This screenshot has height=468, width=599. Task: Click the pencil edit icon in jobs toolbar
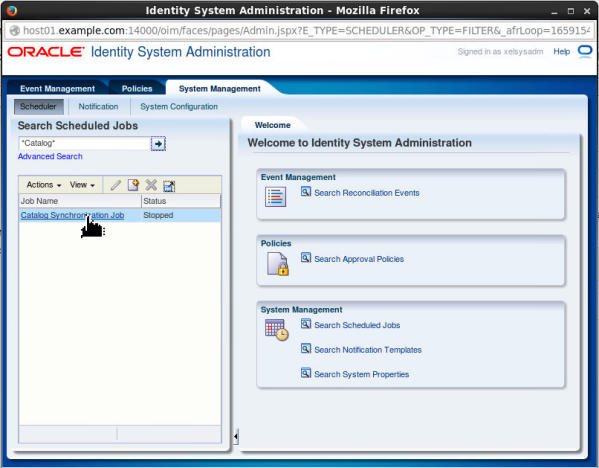click(116, 185)
